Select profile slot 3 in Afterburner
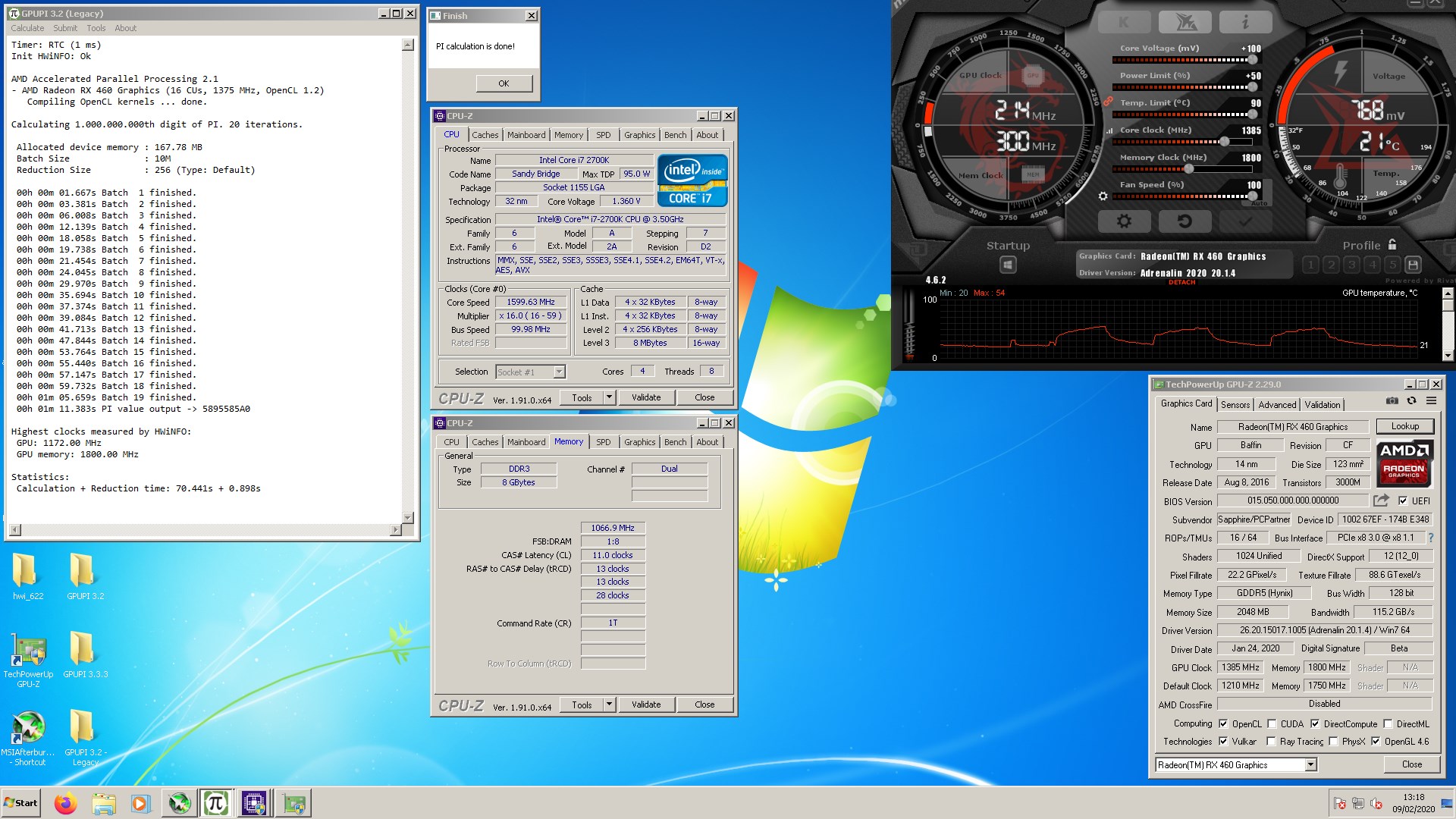Screen dimensions: 1456x819 click(1351, 265)
